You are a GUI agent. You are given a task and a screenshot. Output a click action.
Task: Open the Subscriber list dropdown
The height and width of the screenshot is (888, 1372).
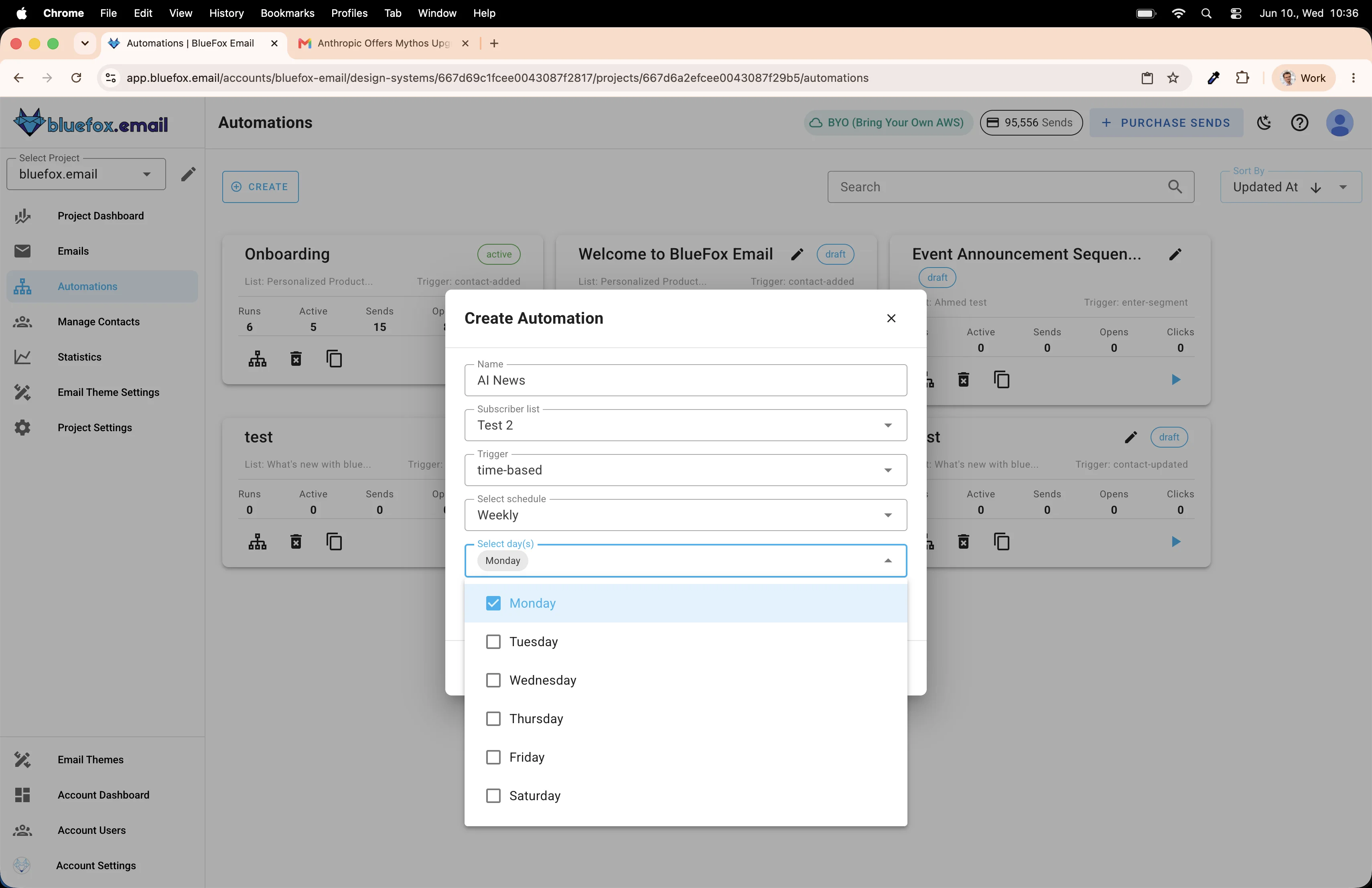point(686,425)
